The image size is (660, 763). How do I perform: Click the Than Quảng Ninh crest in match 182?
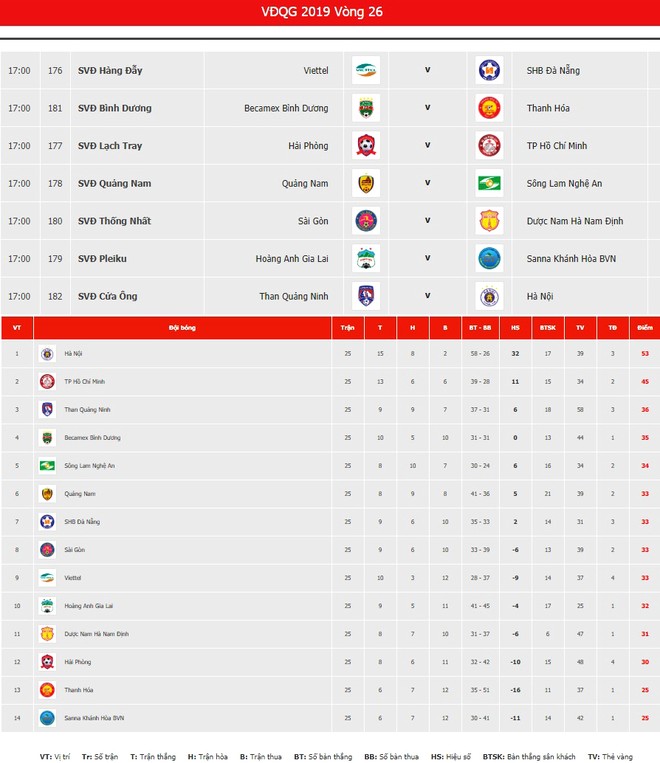[x=366, y=296]
